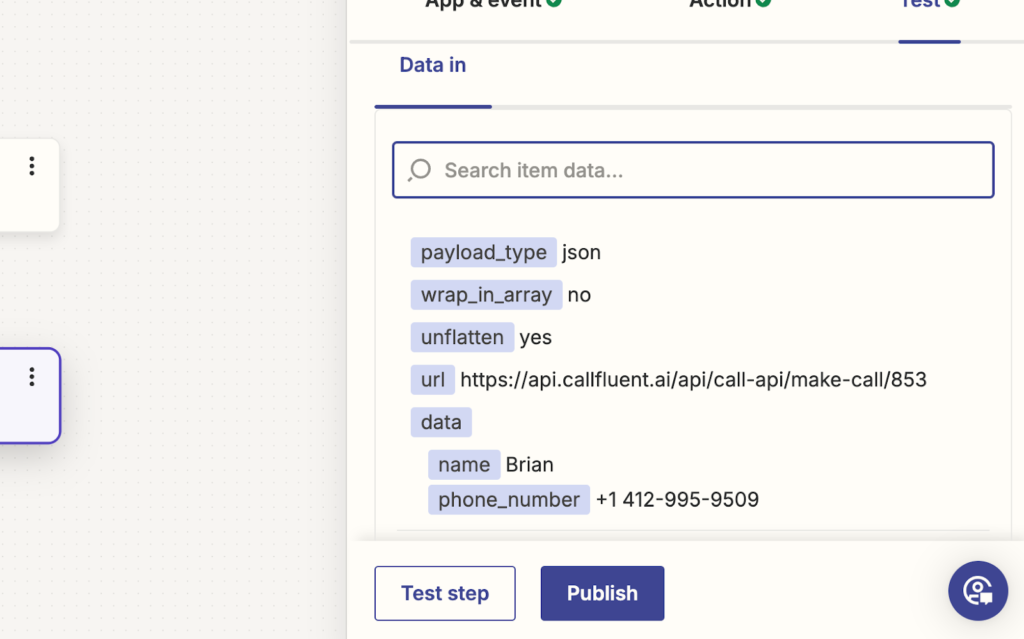Select the Action tab

(719, 4)
